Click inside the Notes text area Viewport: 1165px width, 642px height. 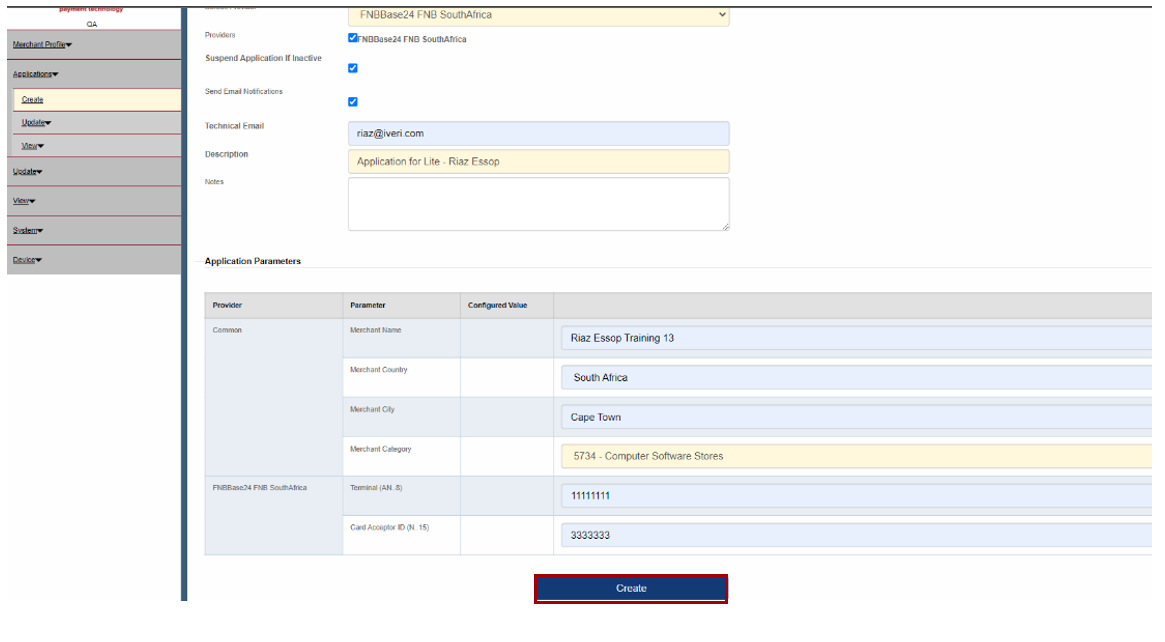pyautogui.click(x=538, y=204)
